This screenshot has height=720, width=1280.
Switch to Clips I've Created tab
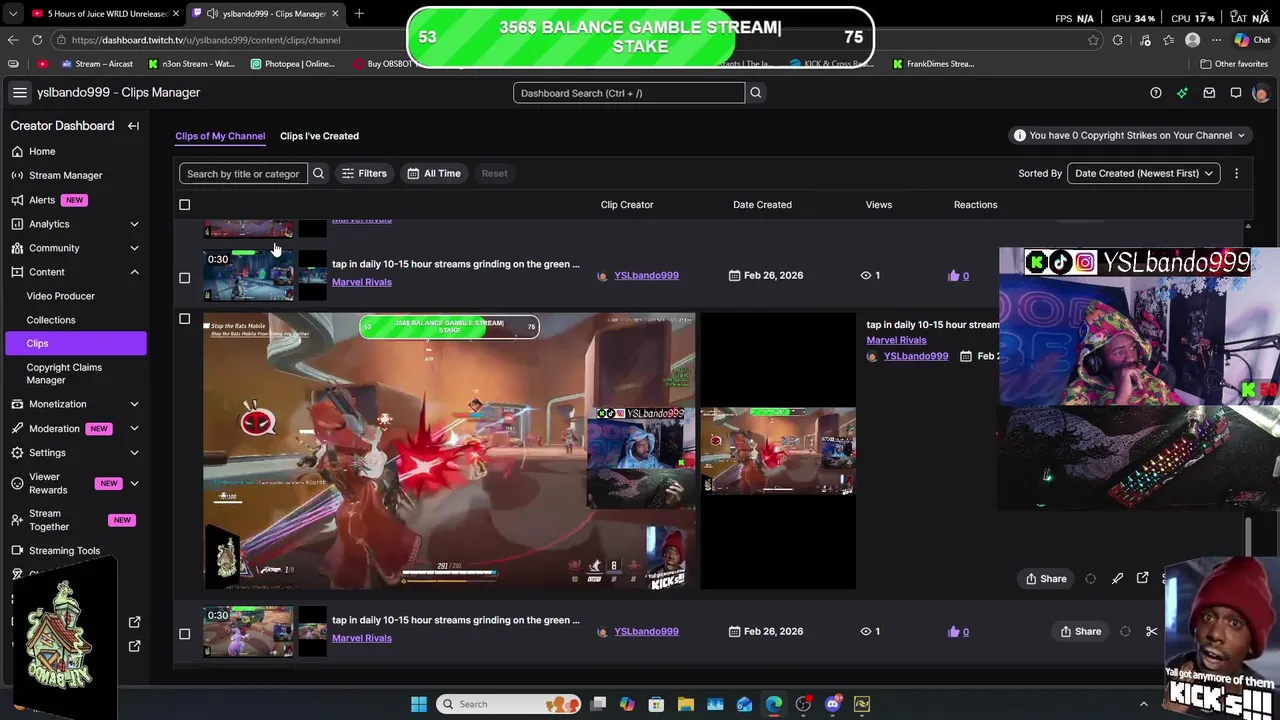point(319,136)
